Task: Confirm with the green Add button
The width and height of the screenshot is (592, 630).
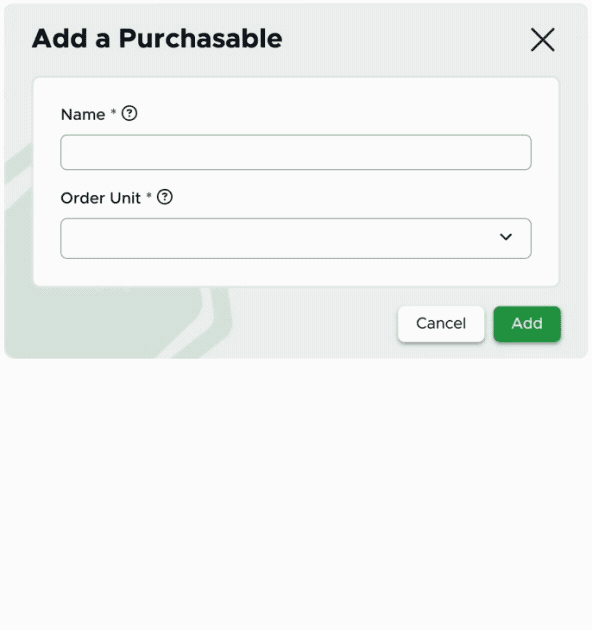Action: point(527,324)
